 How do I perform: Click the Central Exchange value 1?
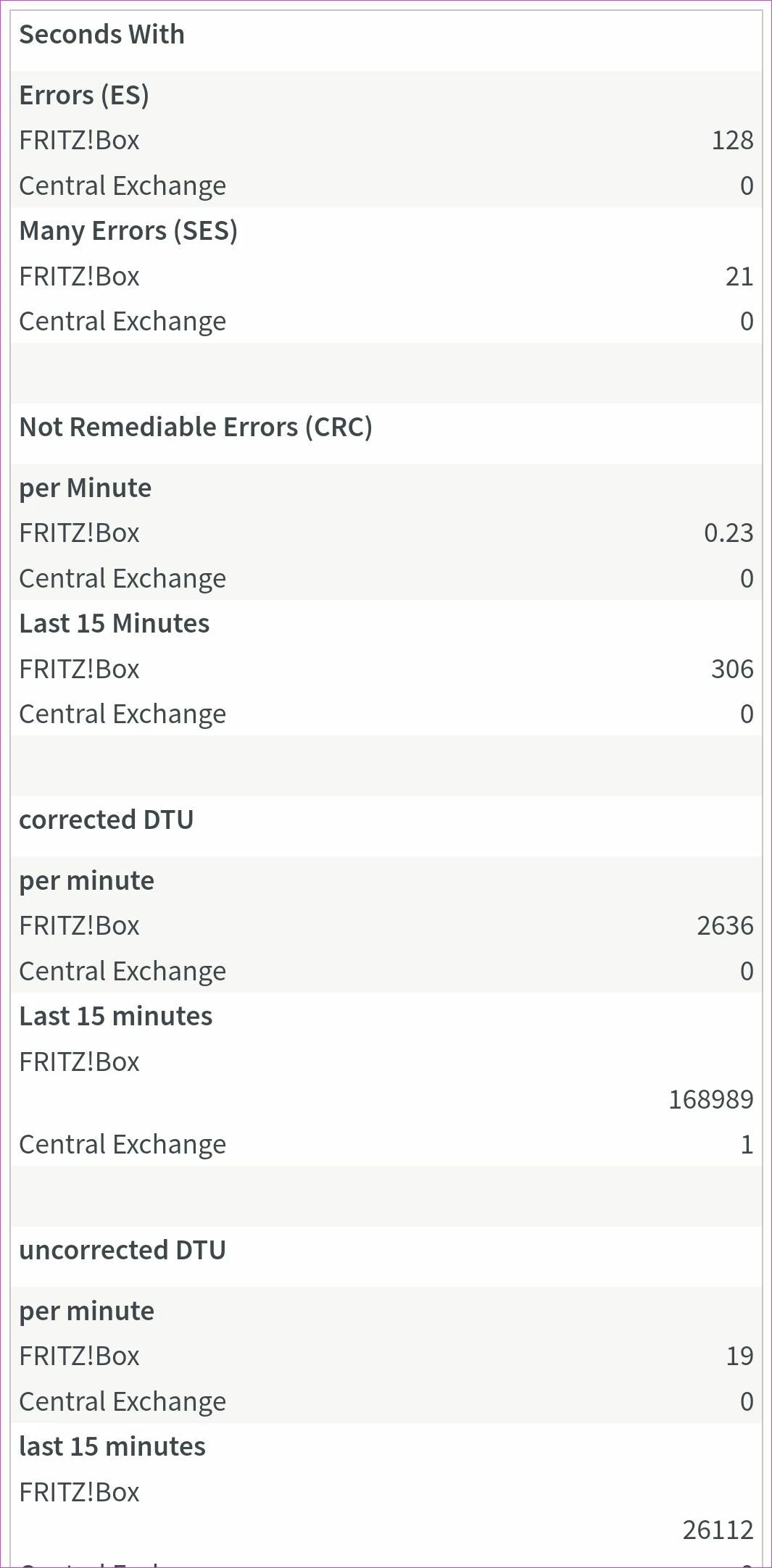point(747,1145)
